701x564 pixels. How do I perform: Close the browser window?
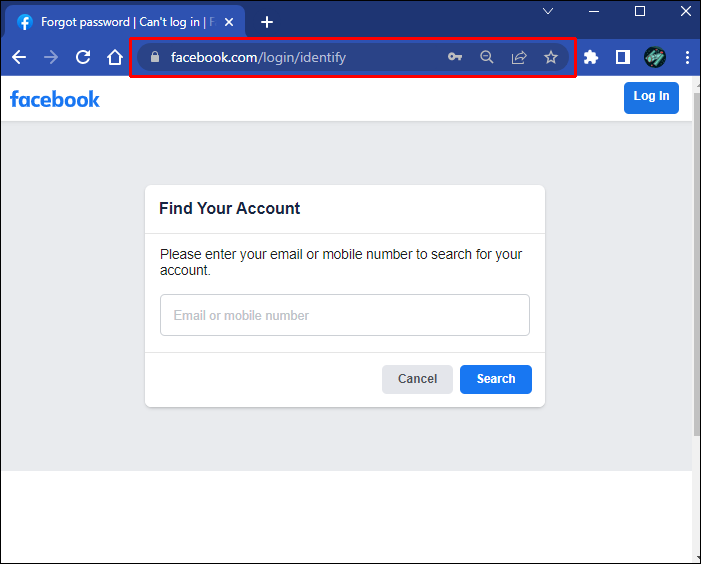click(686, 11)
